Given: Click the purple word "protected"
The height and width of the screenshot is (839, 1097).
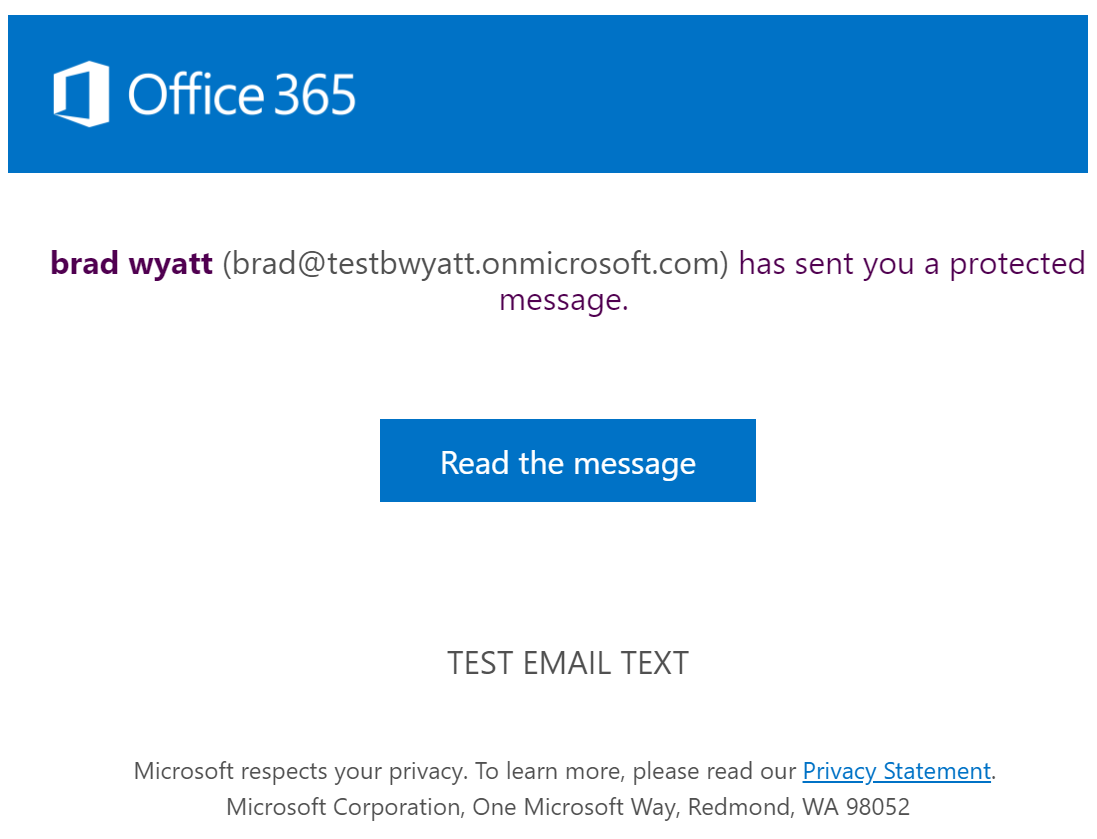Looking at the screenshot, I should pos(1017,265).
